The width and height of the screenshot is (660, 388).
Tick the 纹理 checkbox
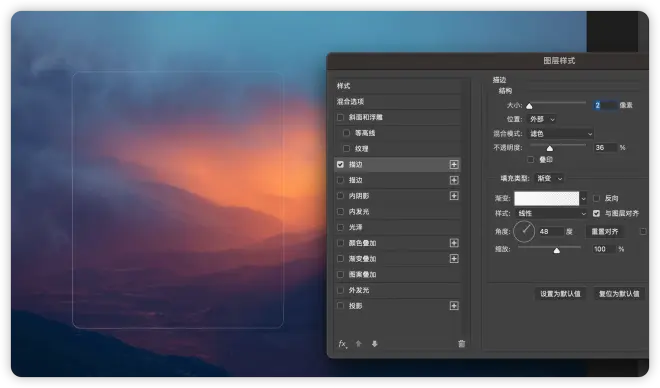point(346,149)
